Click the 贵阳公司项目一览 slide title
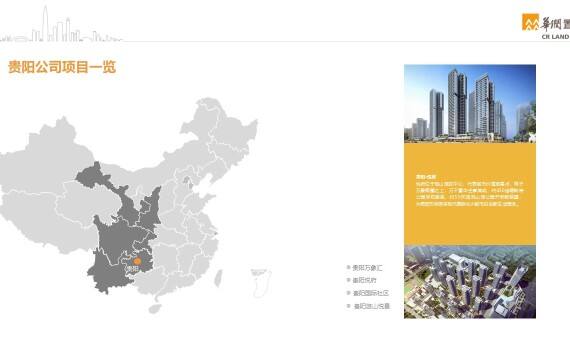This screenshot has width=570, height=360. pyautogui.click(x=62, y=67)
